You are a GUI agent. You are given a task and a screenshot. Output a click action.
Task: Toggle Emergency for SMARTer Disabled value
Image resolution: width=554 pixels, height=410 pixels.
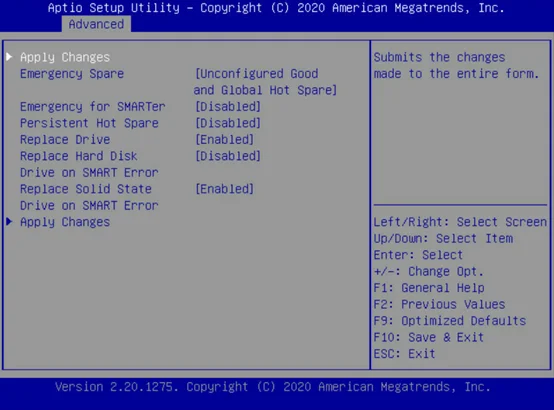[228, 106]
